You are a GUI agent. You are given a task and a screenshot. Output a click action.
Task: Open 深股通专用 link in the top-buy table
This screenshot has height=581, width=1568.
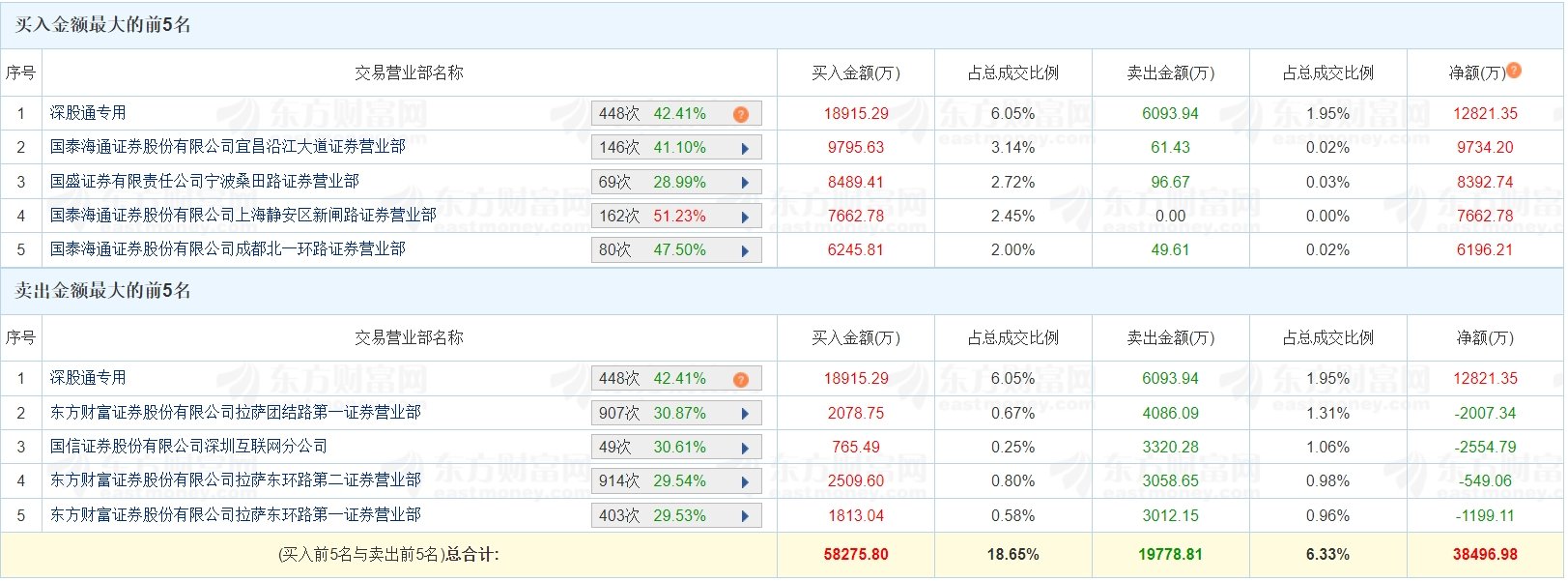88,113
